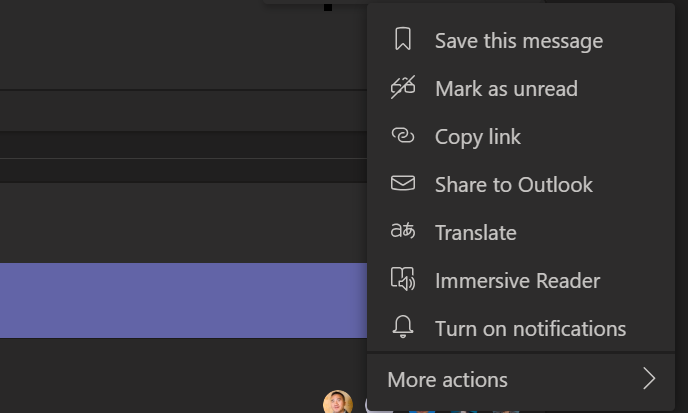The image size is (688, 413).
Task: Select Share to Outlook
Action: pyautogui.click(x=521, y=184)
